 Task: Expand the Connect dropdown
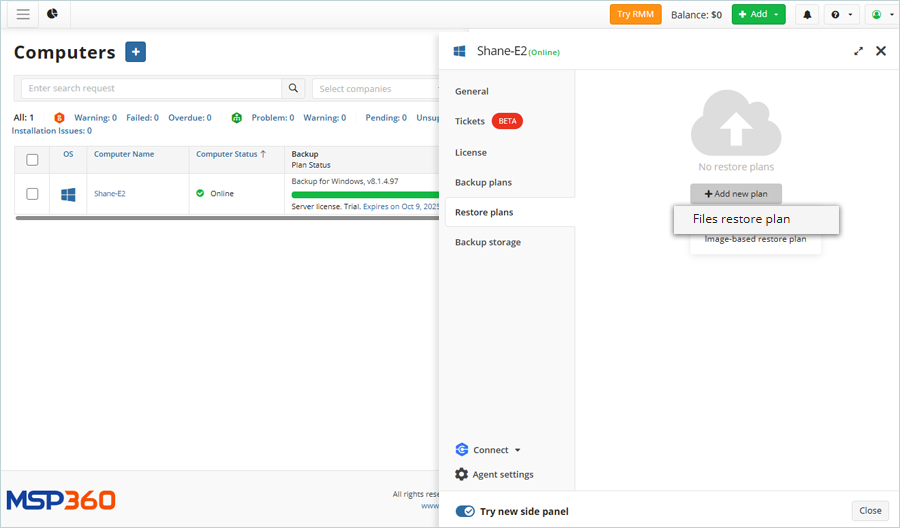(489, 450)
